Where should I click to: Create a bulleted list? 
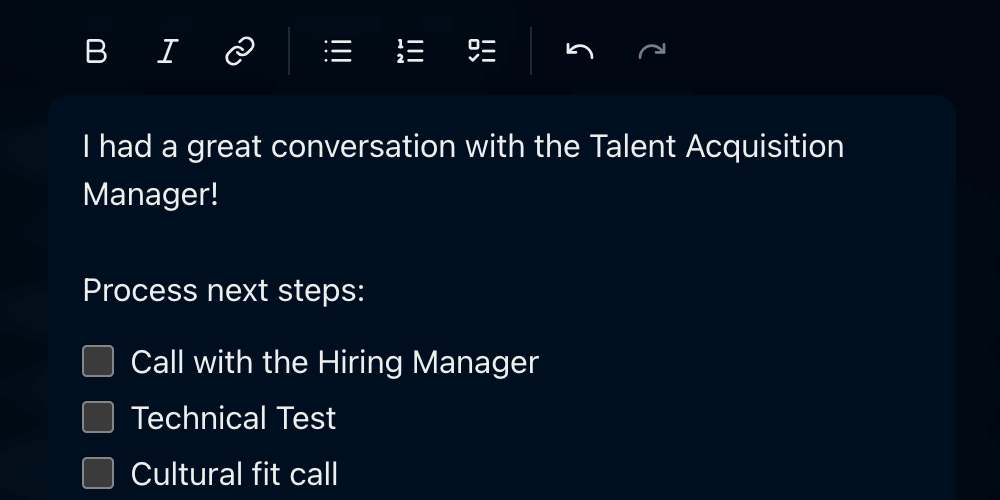pos(338,51)
